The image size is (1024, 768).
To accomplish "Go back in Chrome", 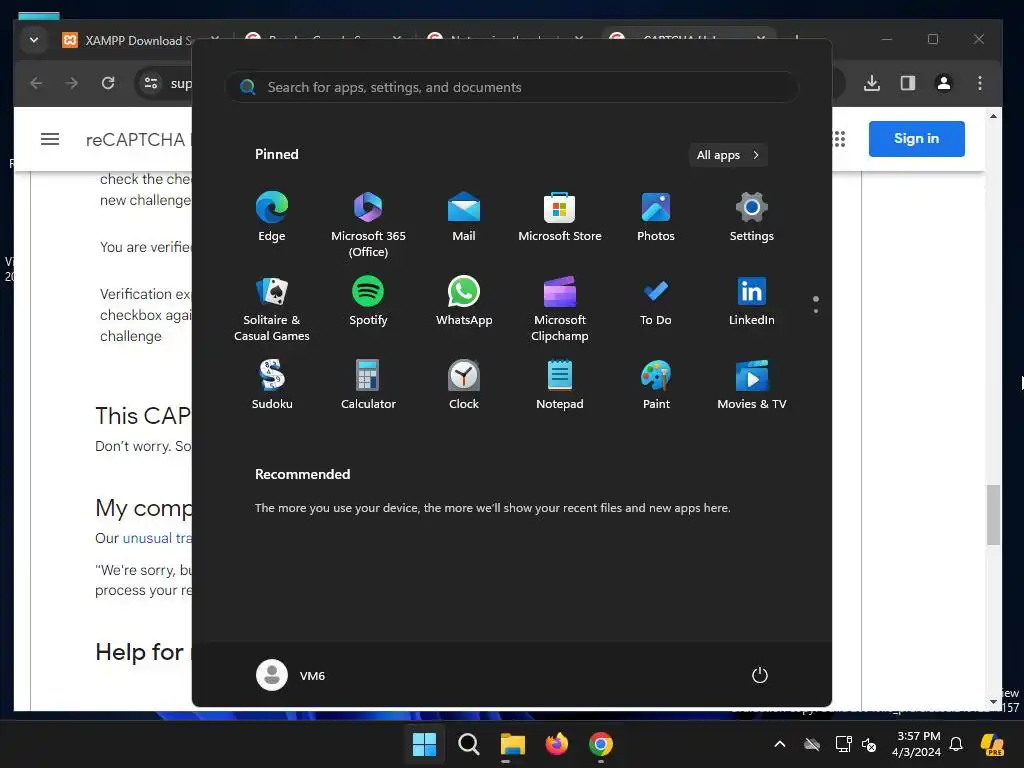I will (x=37, y=83).
